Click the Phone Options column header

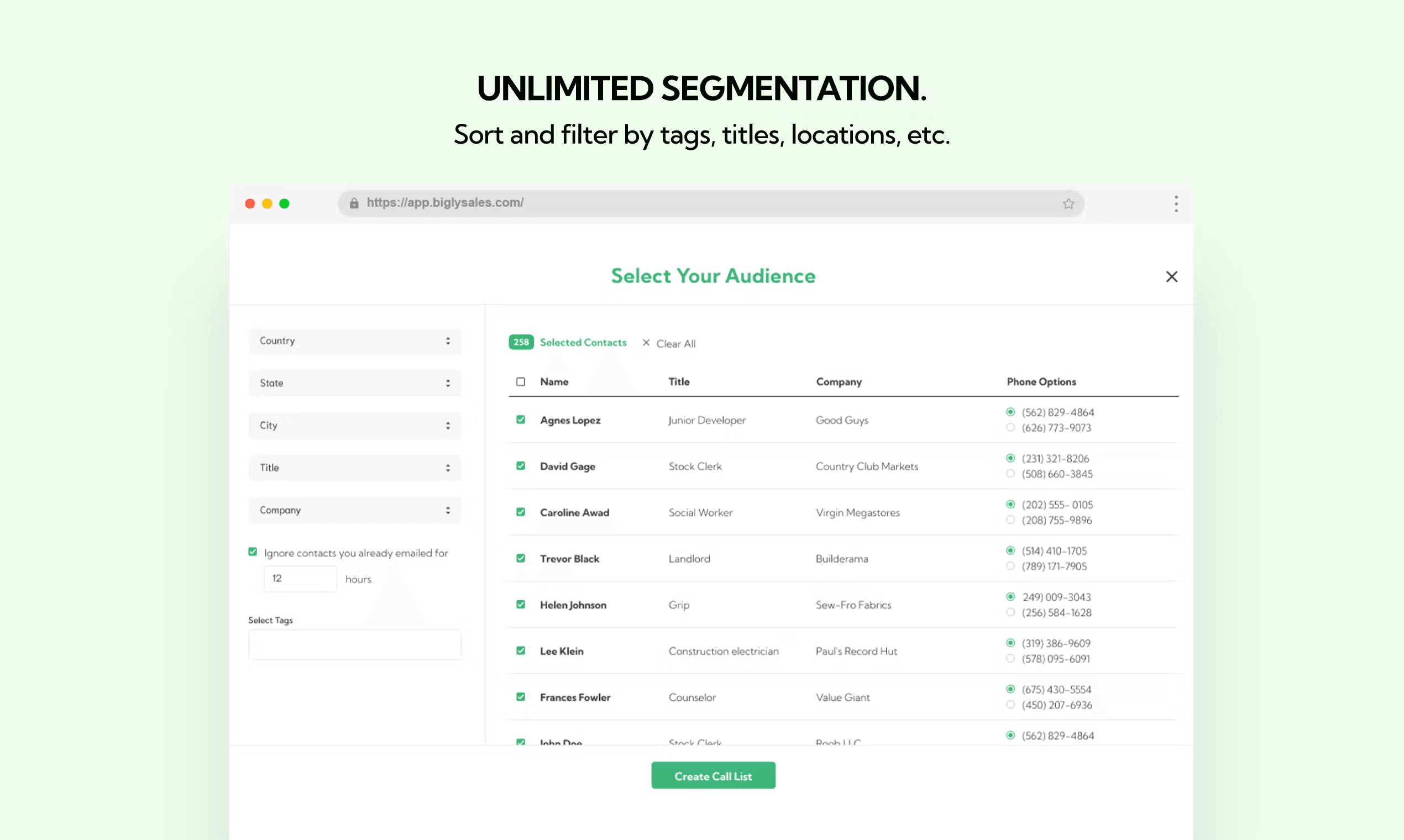[1040, 381]
